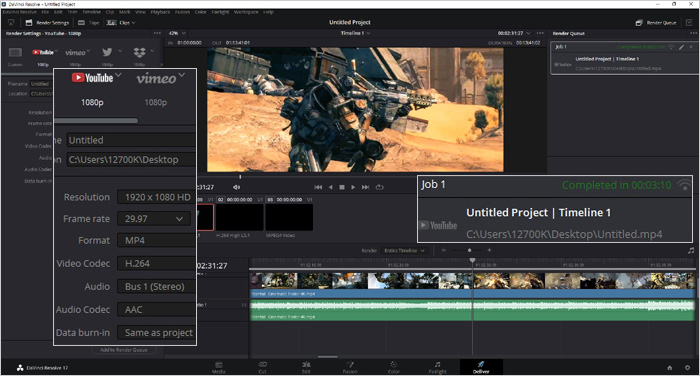Open the Timeline 1 selector dropdown
Image resolution: width=700 pixels, height=376 pixels.
click(355, 33)
